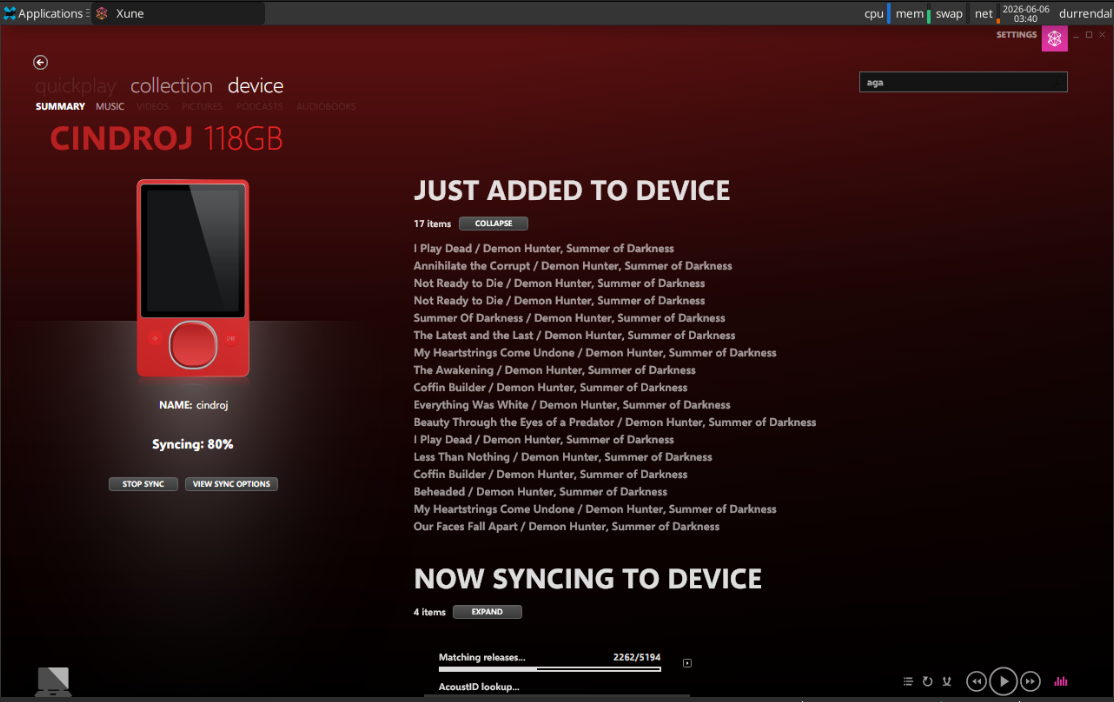Skip to next track

click(1030, 681)
